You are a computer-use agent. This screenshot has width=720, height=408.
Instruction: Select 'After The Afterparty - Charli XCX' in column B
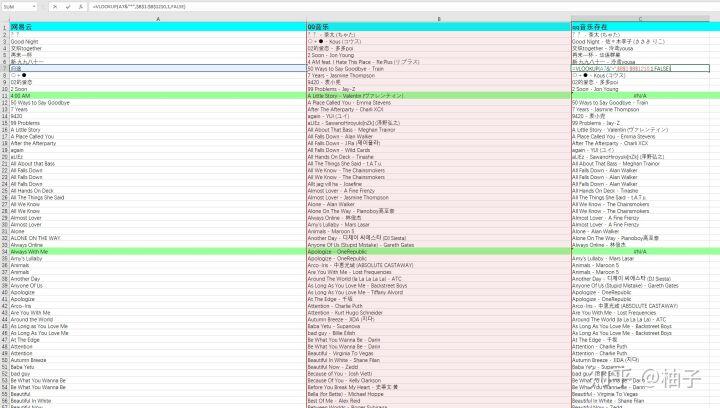tap(439, 110)
